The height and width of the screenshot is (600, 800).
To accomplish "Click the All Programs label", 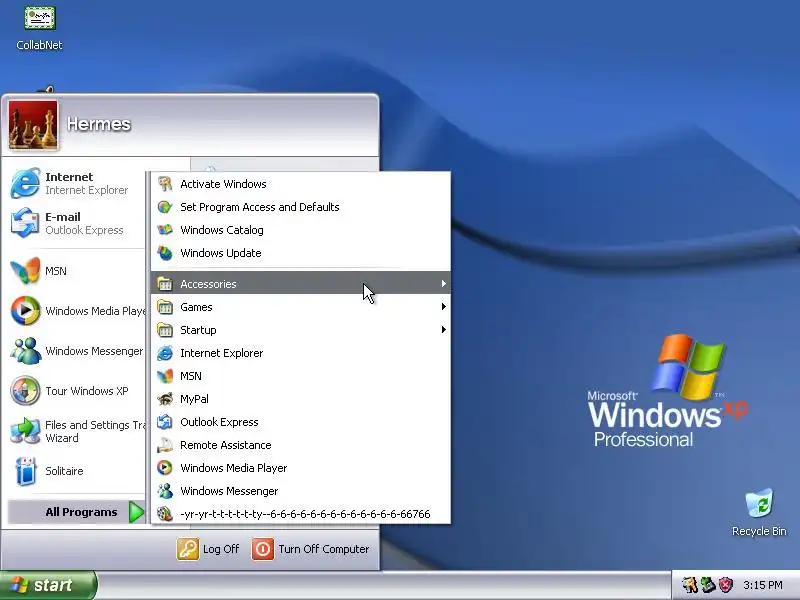I will [x=81, y=512].
